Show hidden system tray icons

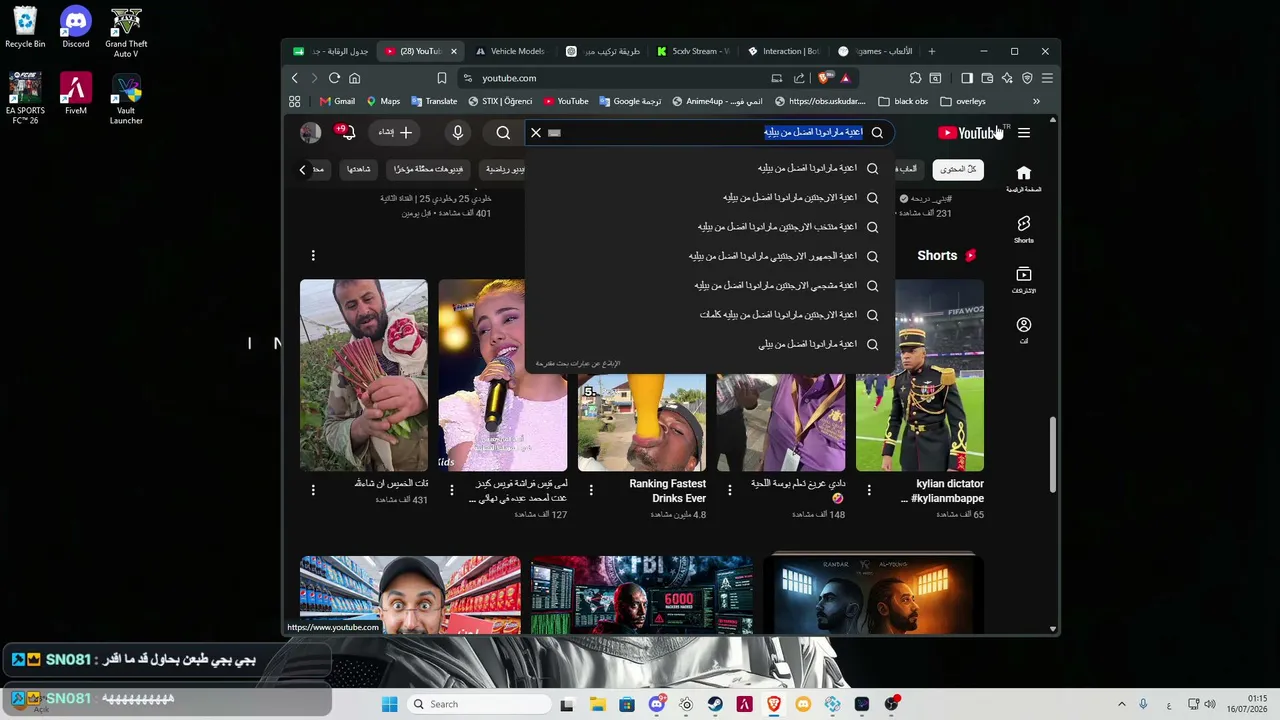coord(1121,704)
